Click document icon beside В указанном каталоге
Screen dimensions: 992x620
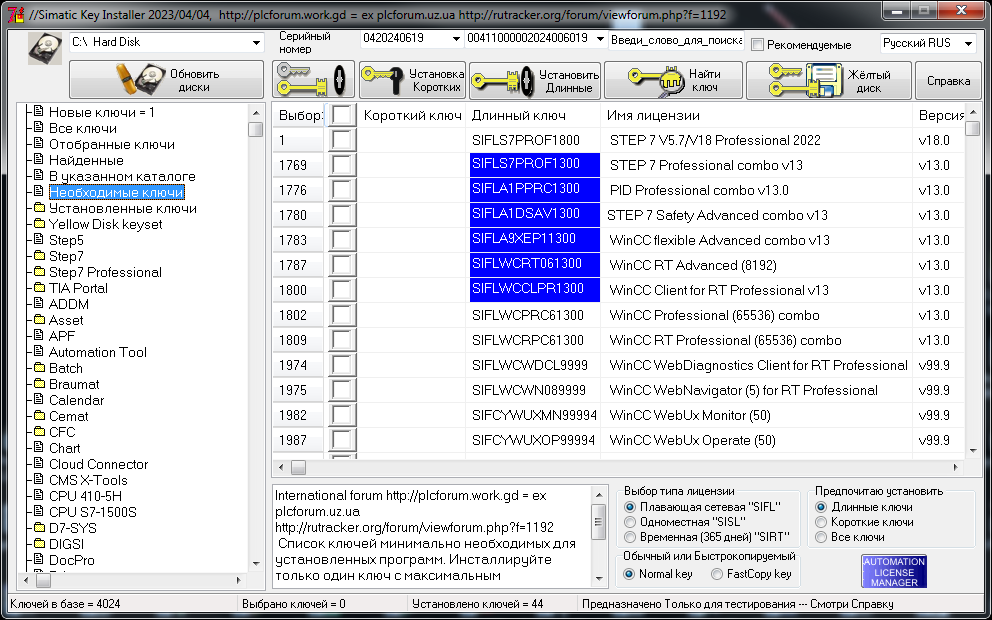point(39,175)
